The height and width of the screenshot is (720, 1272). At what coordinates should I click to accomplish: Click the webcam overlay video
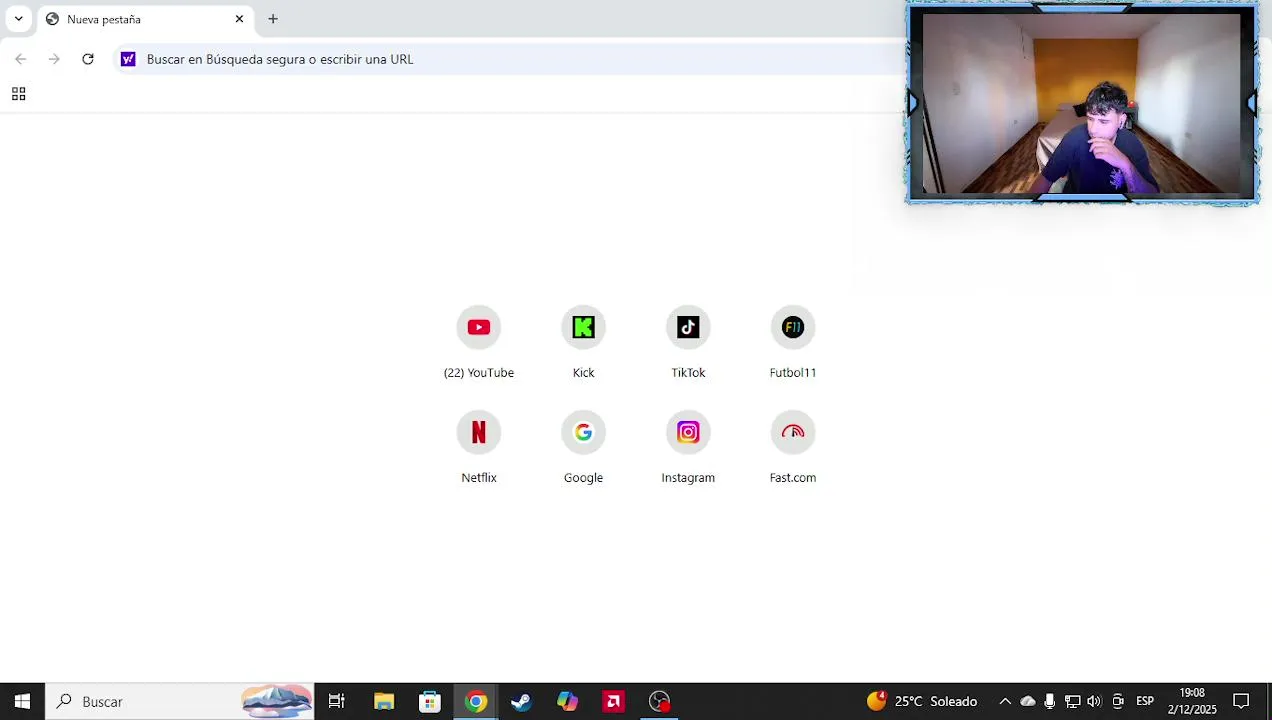[x=1082, y=103]
